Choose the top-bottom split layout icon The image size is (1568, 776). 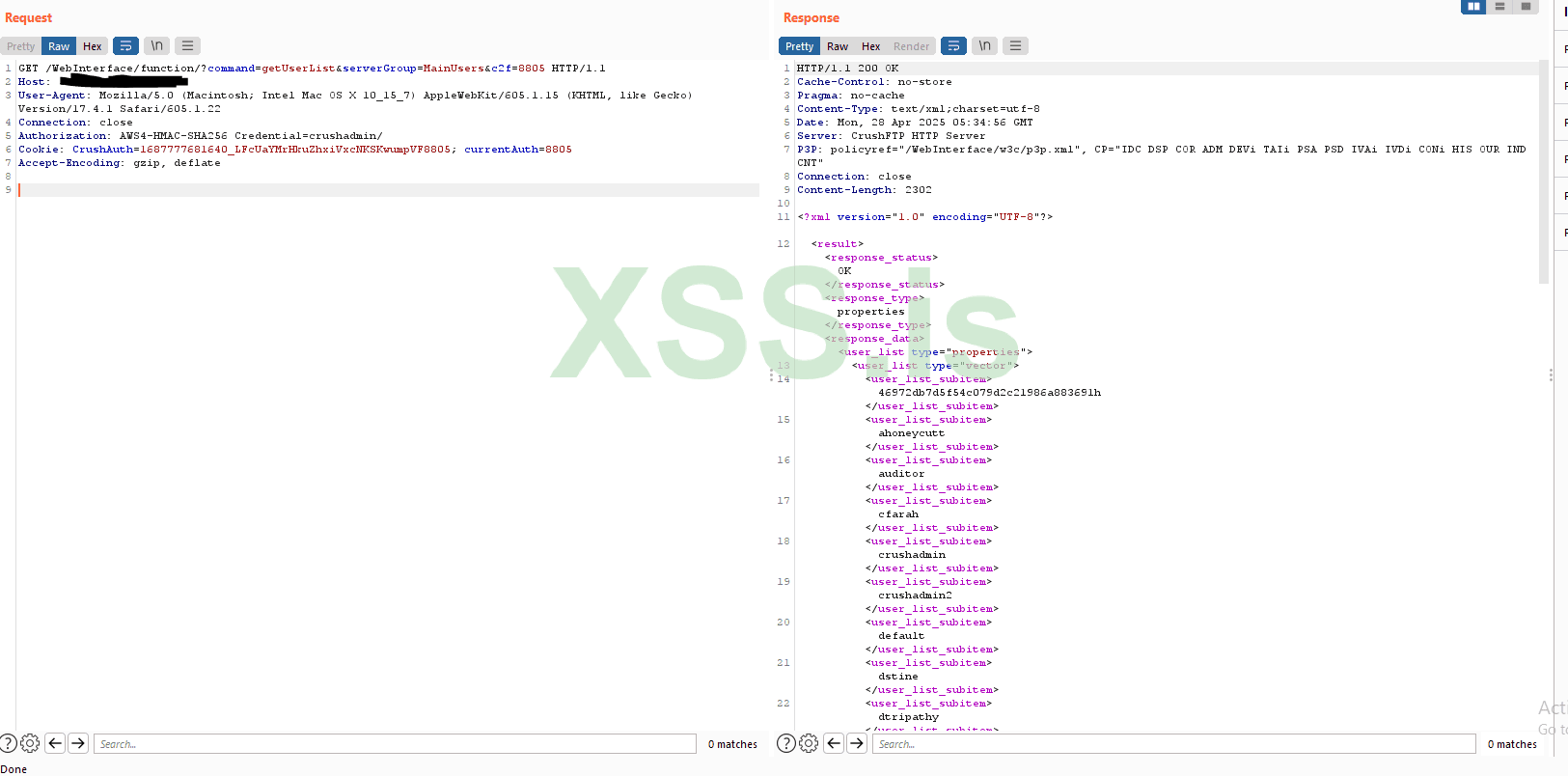pos(1499,7)
